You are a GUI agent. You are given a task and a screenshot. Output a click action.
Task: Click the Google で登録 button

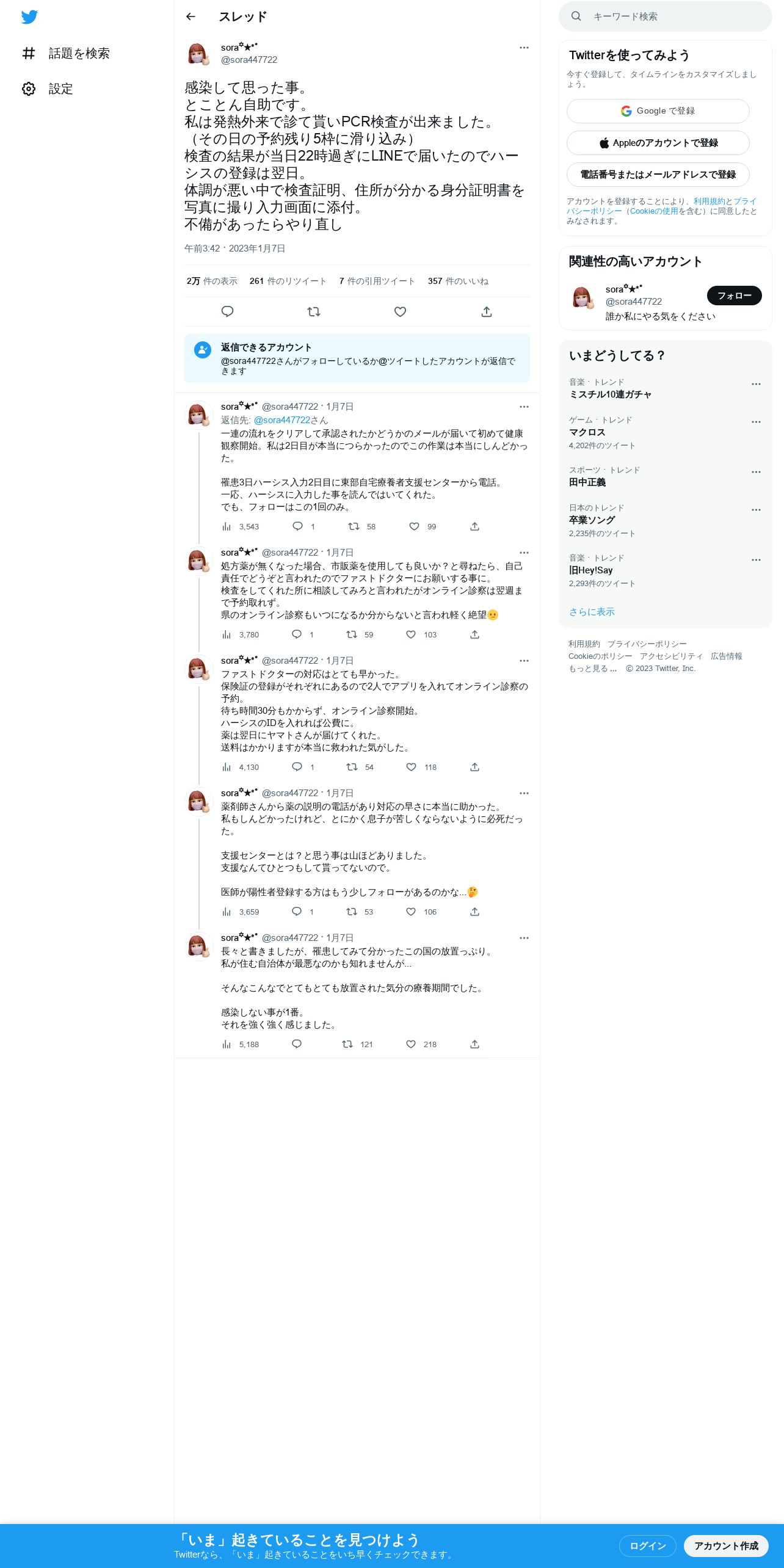(658, 111)
